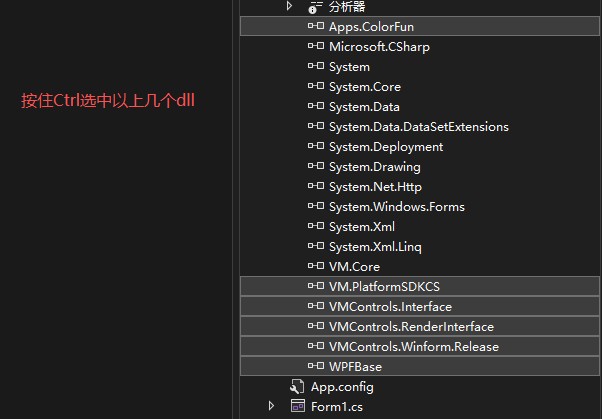Viewport: 602px width, 419px height.
Task: Select the VMControls.RenderInterface reference
Action: pos(411,327)
